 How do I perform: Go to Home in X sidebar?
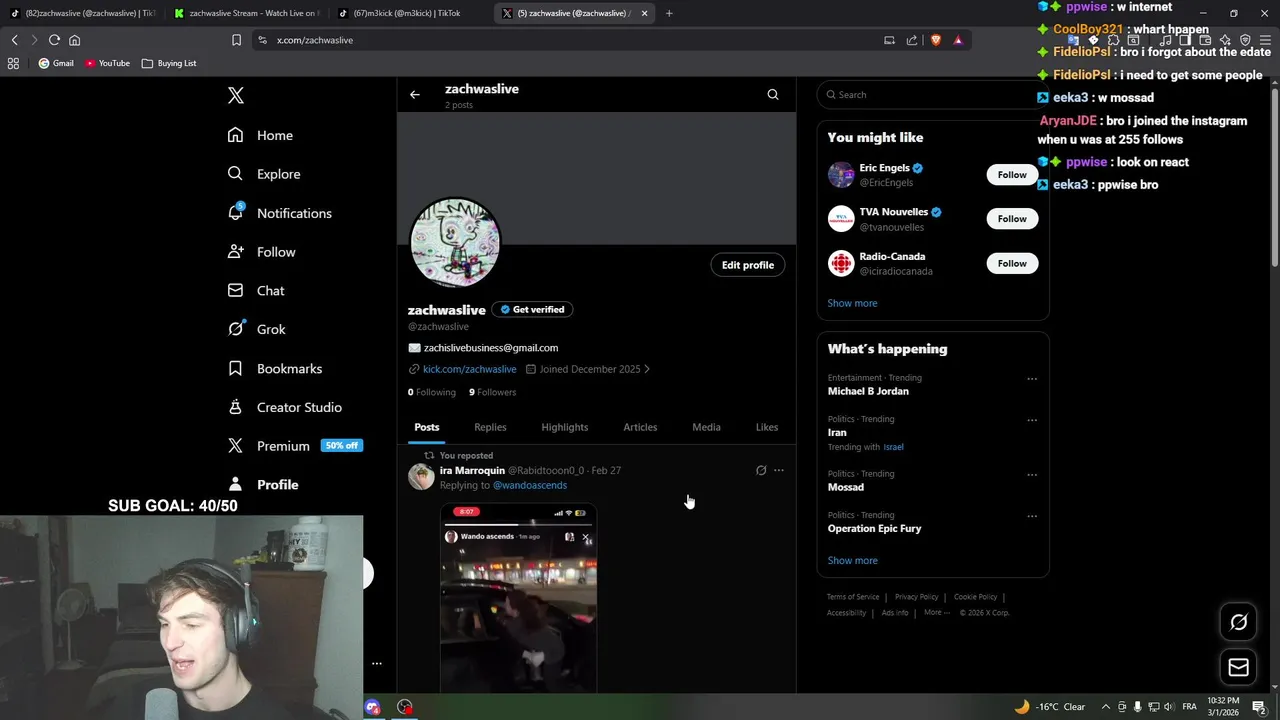[x=261, y=135]
